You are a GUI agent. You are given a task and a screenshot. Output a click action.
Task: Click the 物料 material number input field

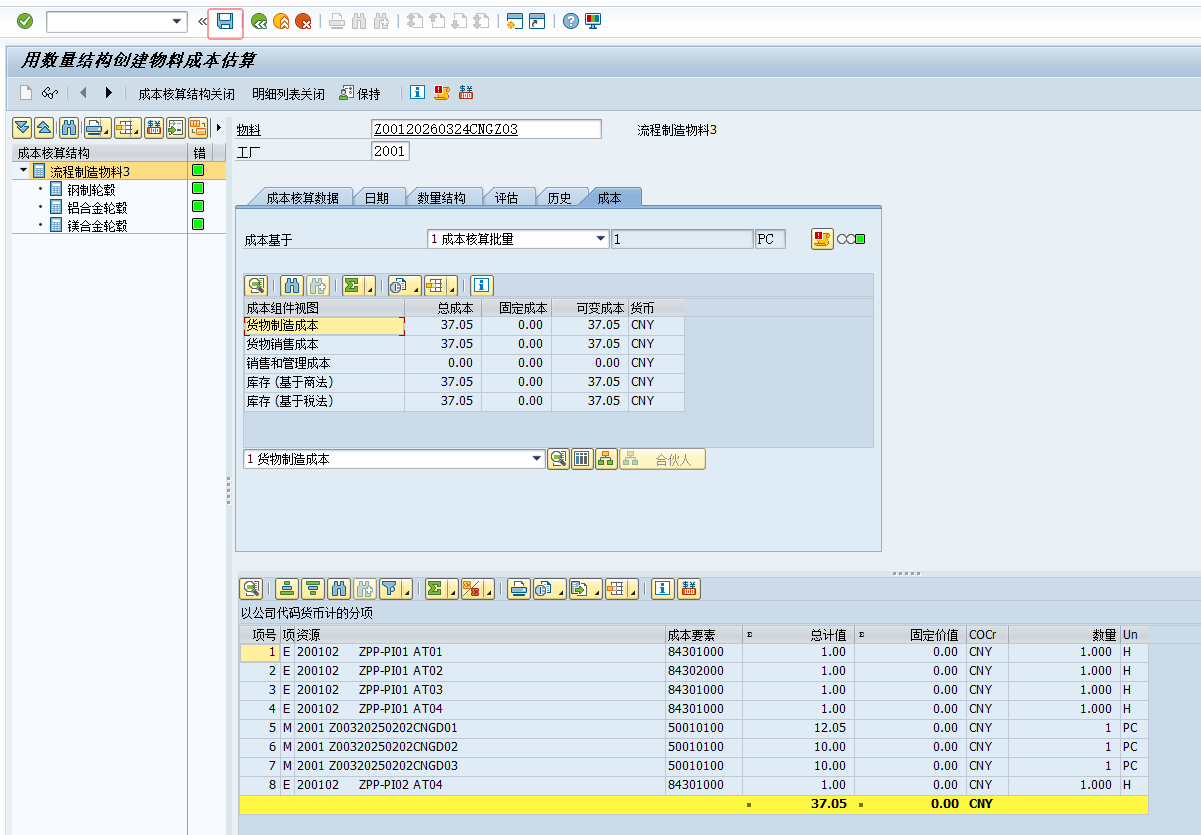(486, 129)
